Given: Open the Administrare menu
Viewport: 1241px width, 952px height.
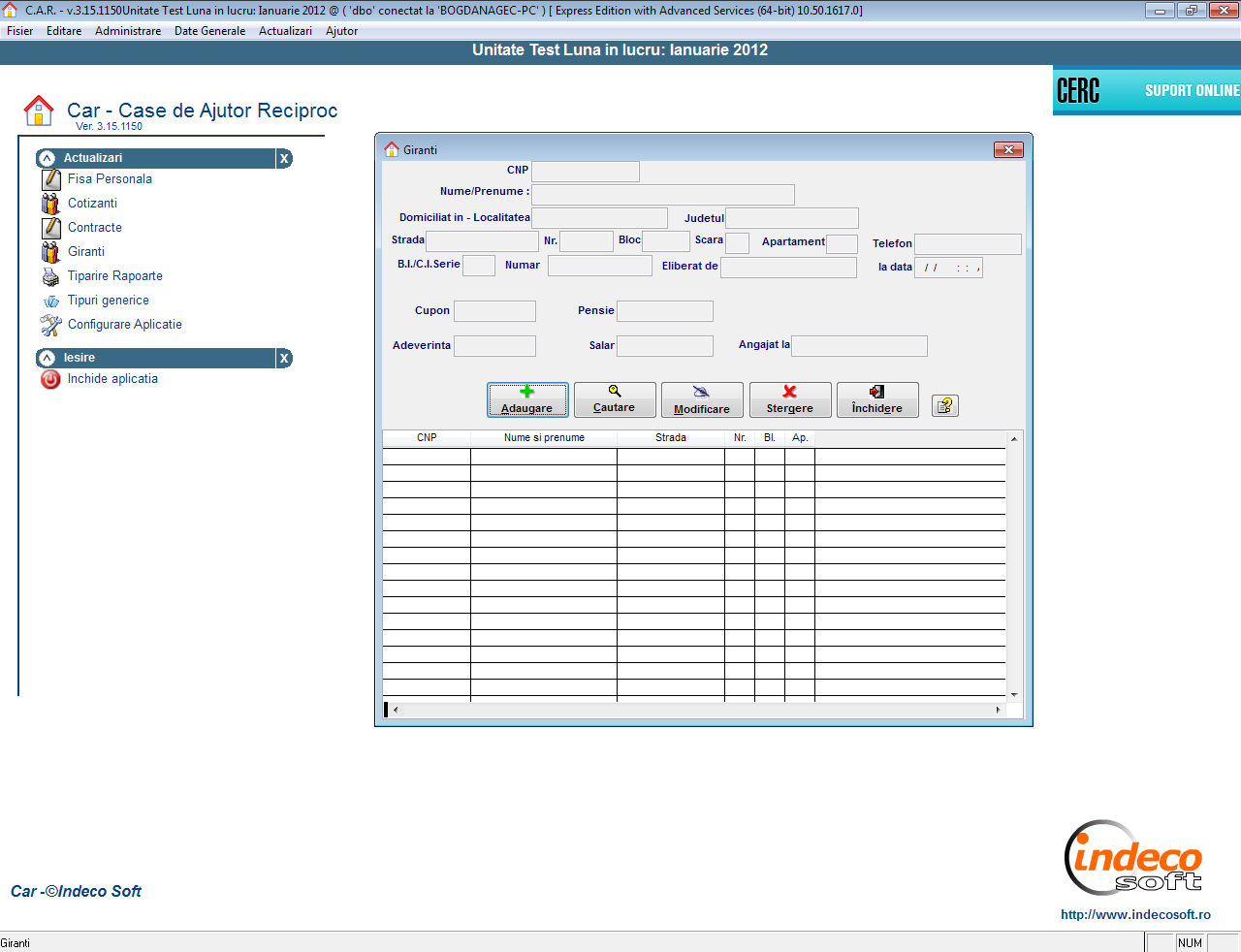Looking at the screenshot, I should point(128,31).
